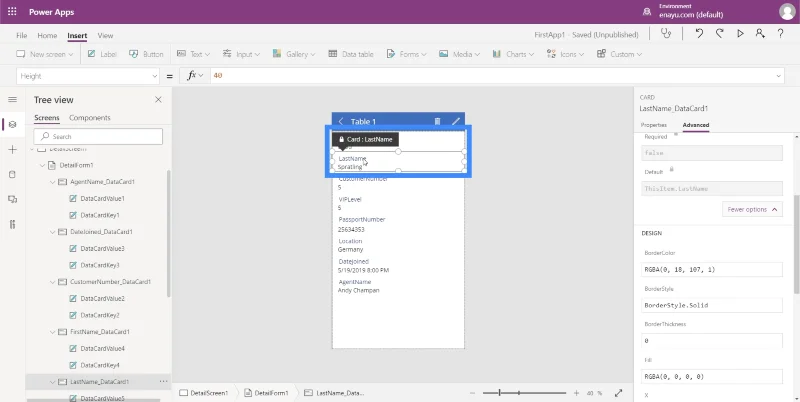The height and width of the screenshot is (402, 800).
Task: Click the fit-to-window expand icon
Action: point(618,393)
